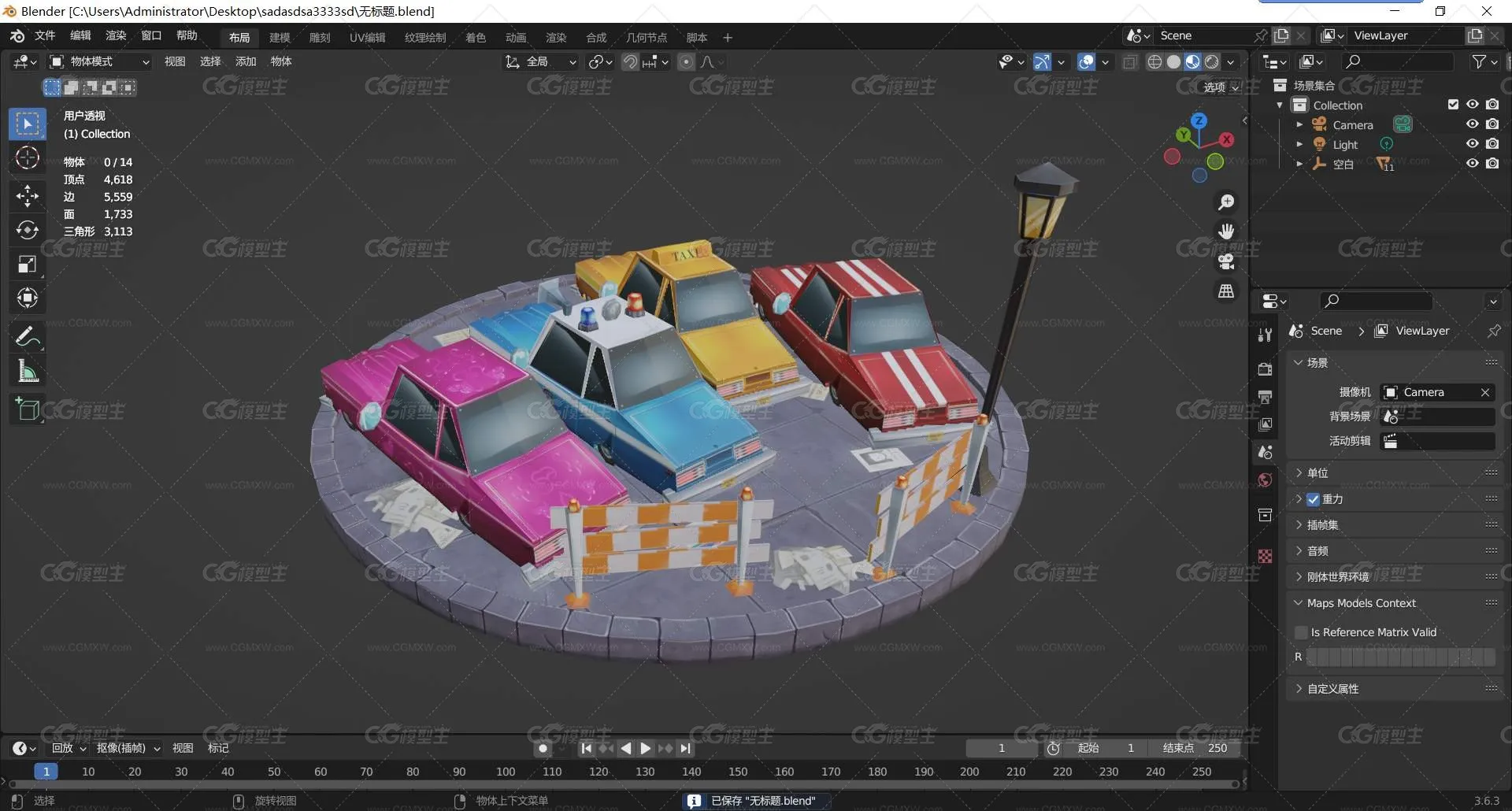Switch orthographic/perspective grid icon
This screenshot has height=811, width=1512.
pyautogui.click(x=1226, y=291)
